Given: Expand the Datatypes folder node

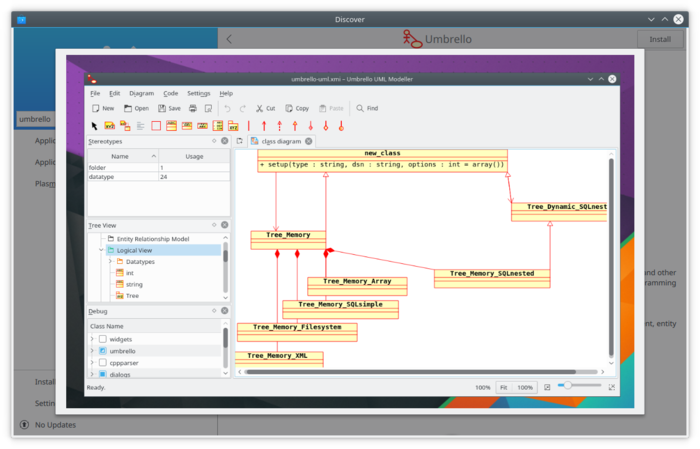Looking at the screenshot, I should [x=110, y=261].
